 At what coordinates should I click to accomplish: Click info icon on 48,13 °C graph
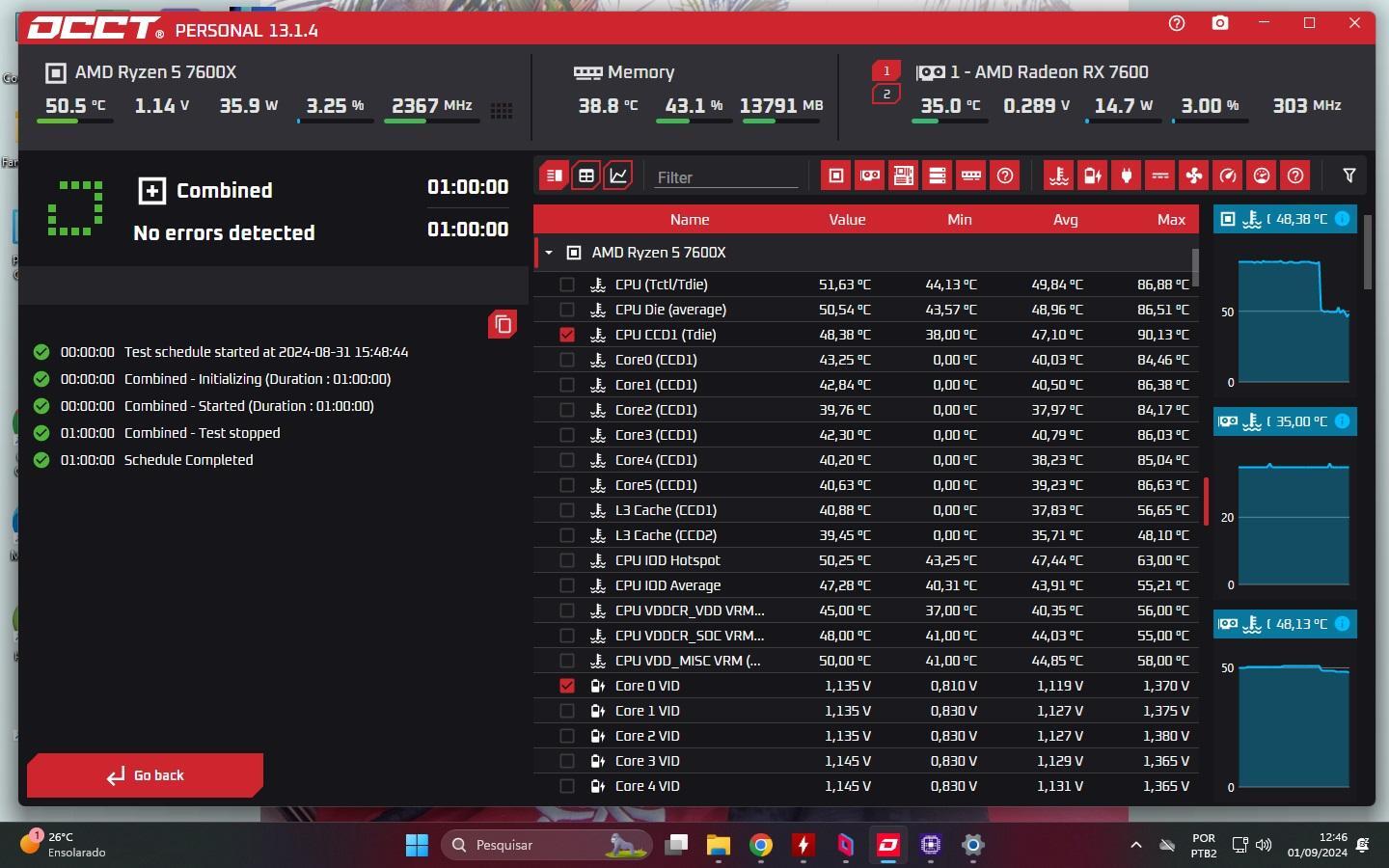click(1342, 624)
